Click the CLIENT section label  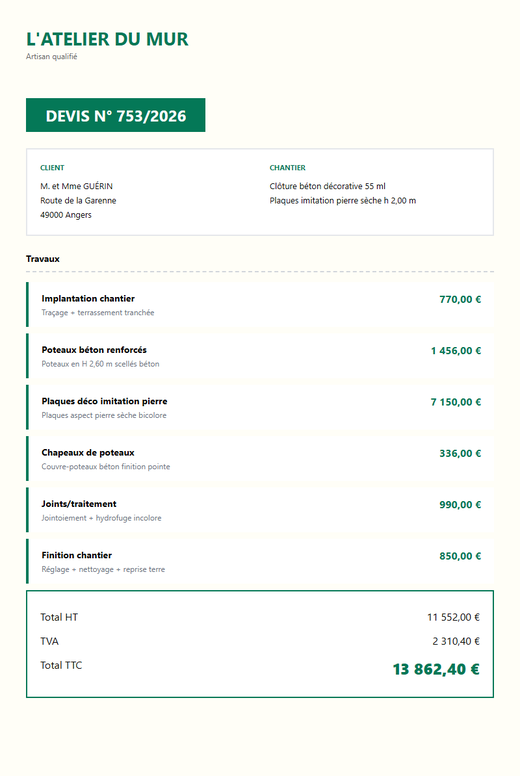tap(52, 168)
